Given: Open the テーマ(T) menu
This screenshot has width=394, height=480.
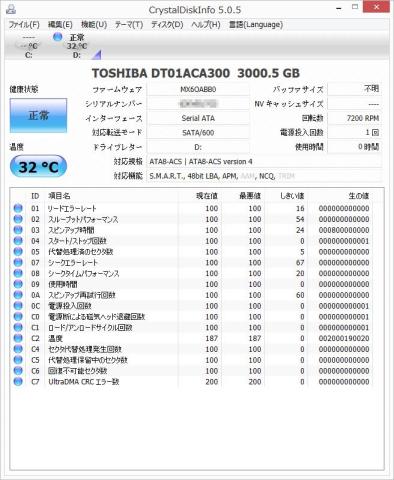Looking at the screenshot, I should click(129, 25).
